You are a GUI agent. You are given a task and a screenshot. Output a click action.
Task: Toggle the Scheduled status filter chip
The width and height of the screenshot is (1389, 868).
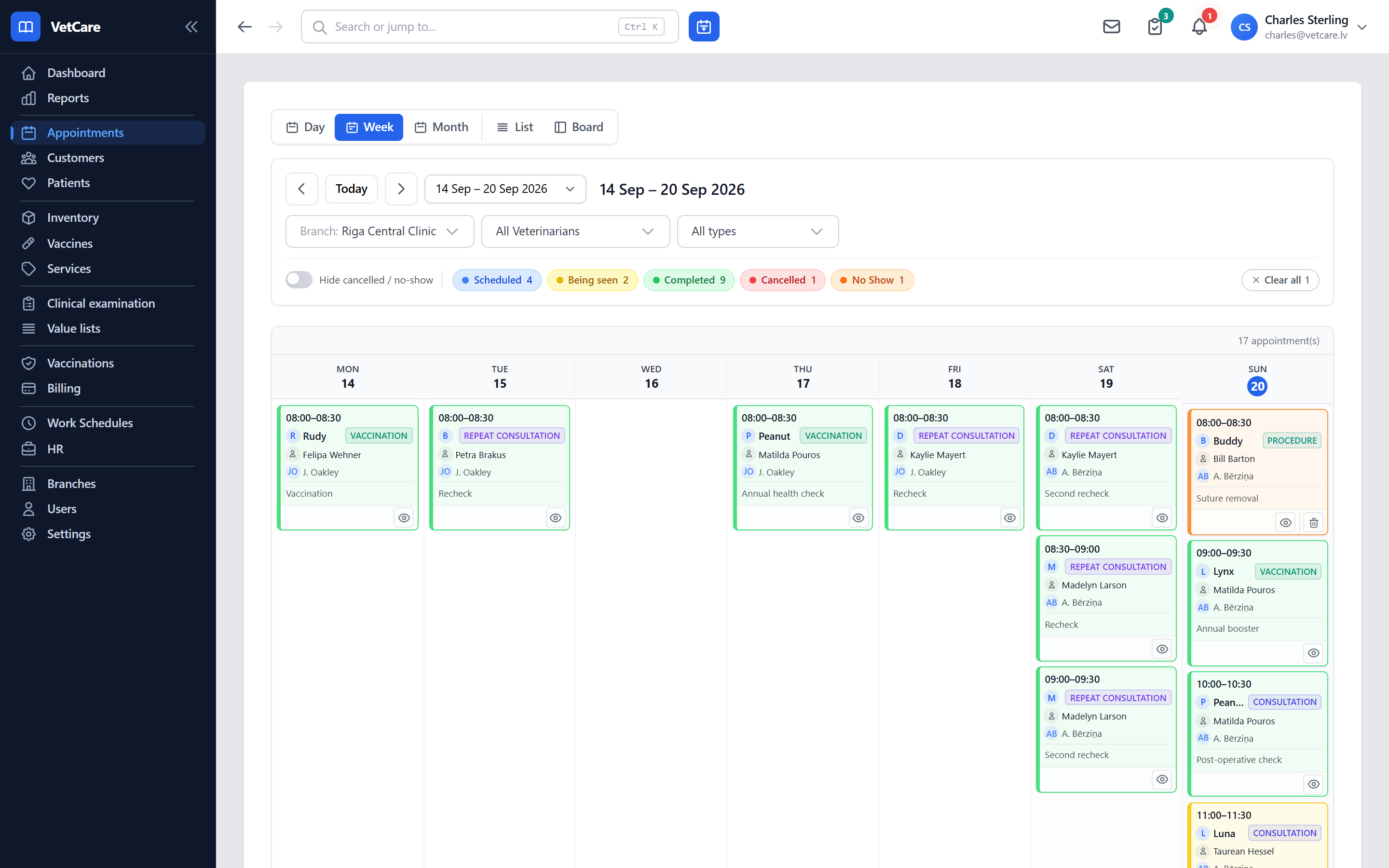pos(497,280)
